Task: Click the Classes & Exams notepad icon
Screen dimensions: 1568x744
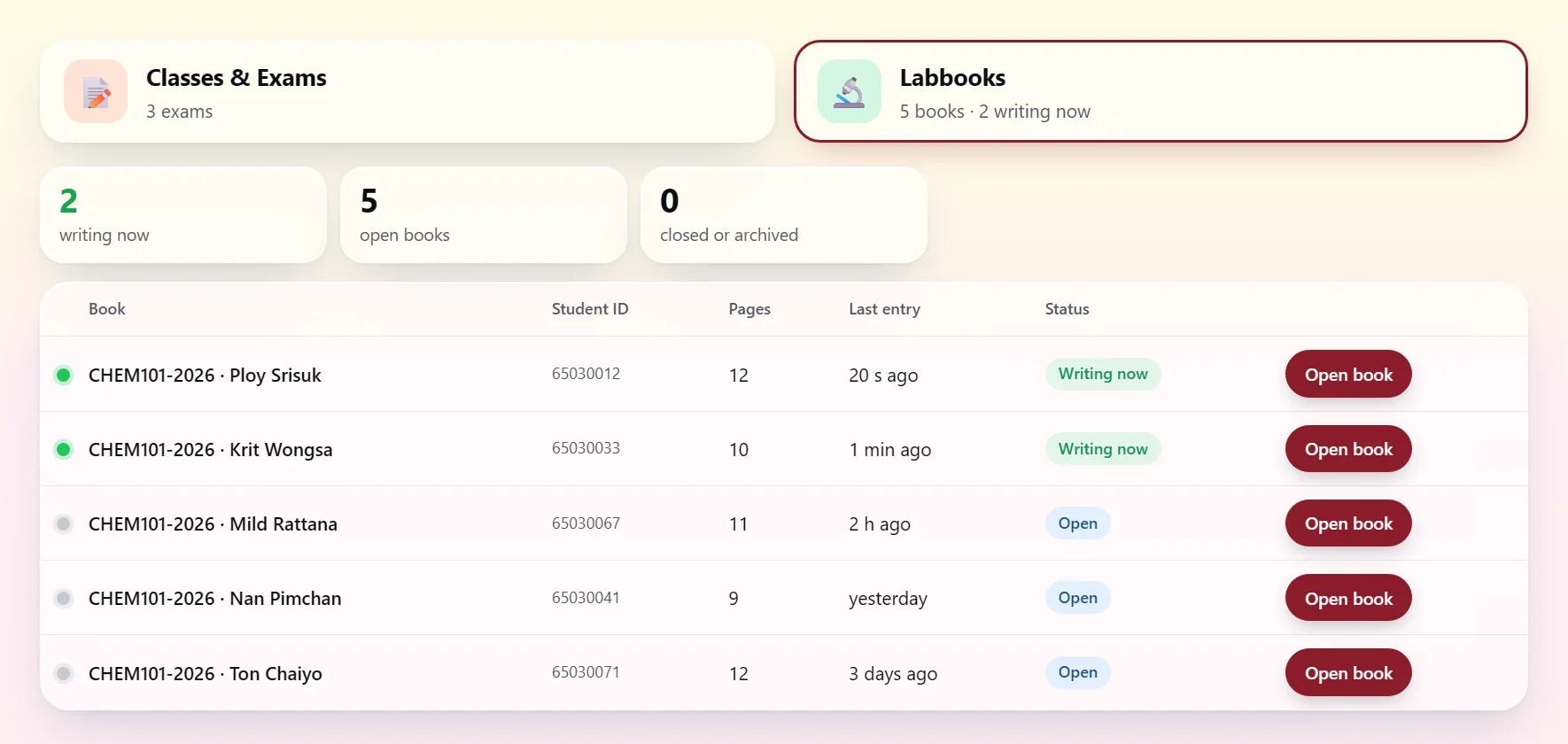Action: point(96,91)
